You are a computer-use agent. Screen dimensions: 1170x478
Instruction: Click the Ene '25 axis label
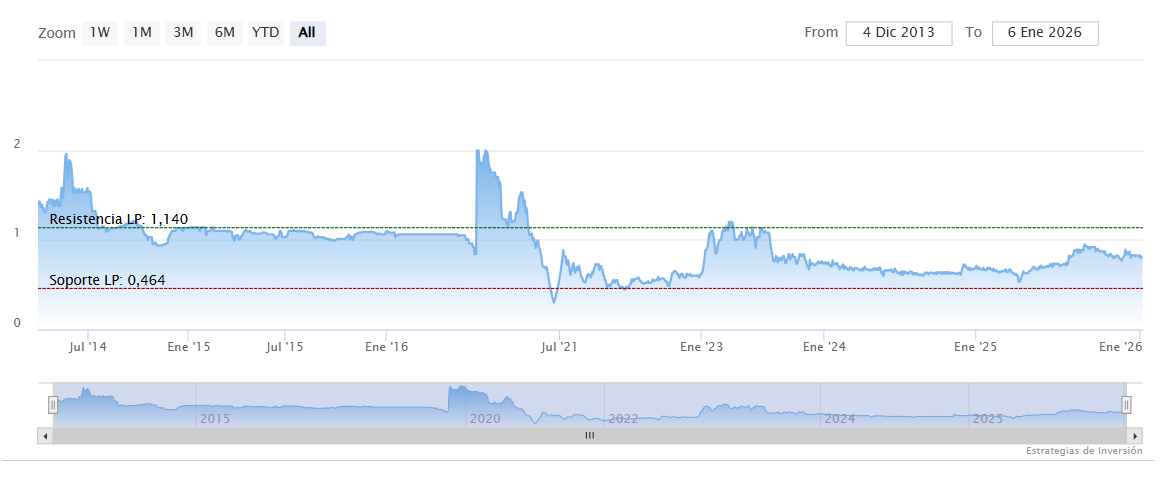click(x=976, y=347)
